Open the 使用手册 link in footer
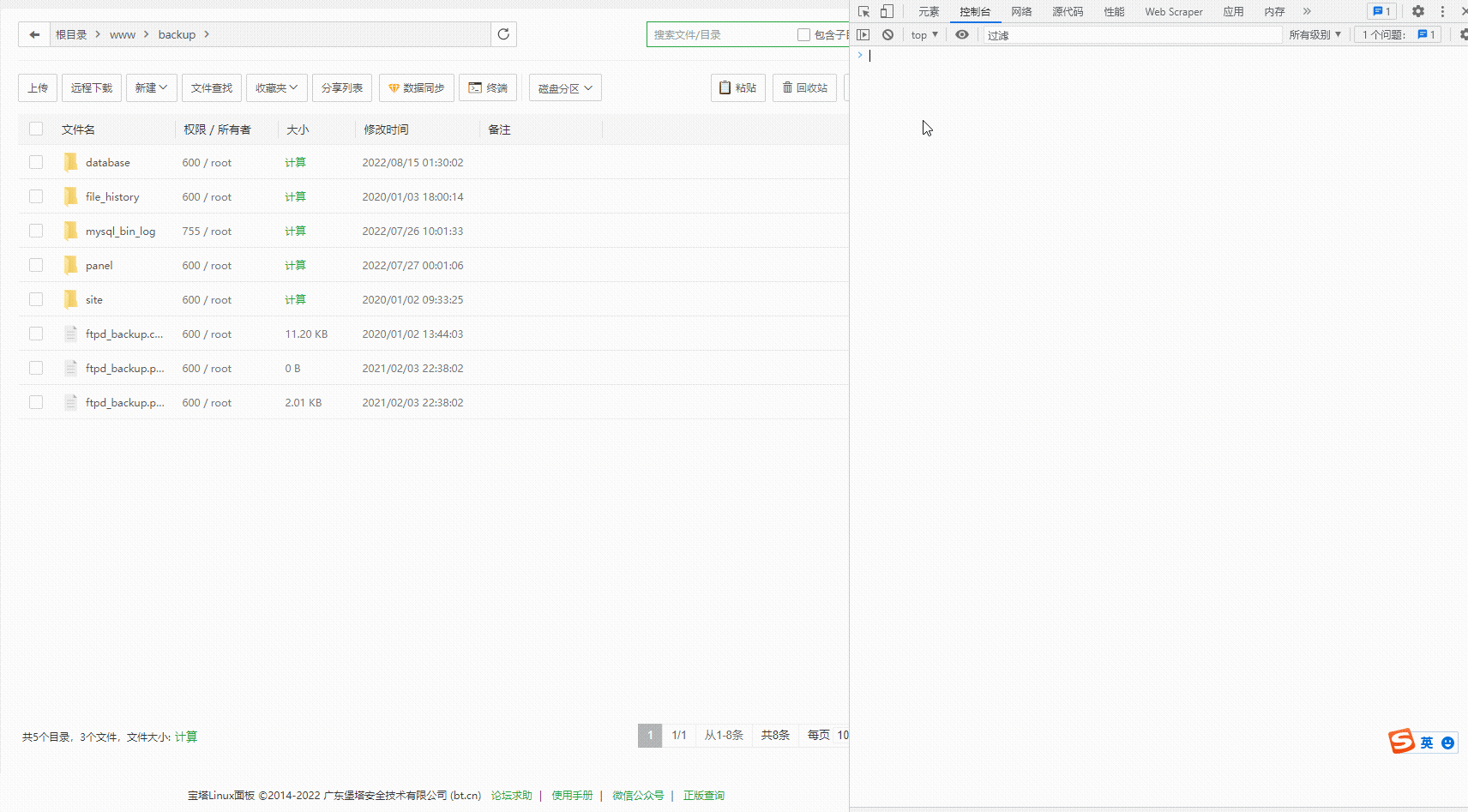Image resolution: width=1468 pixels, height=812 pixels. (572, 795)
